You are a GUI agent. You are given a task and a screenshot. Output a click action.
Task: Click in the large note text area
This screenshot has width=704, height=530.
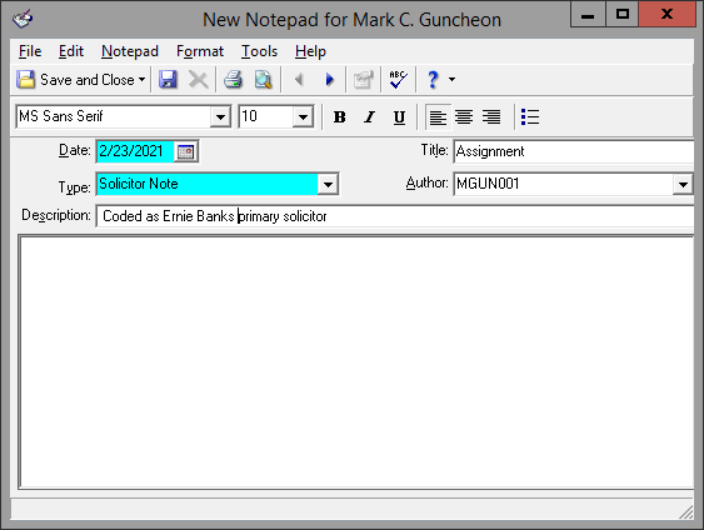click(x=357, y=362)
